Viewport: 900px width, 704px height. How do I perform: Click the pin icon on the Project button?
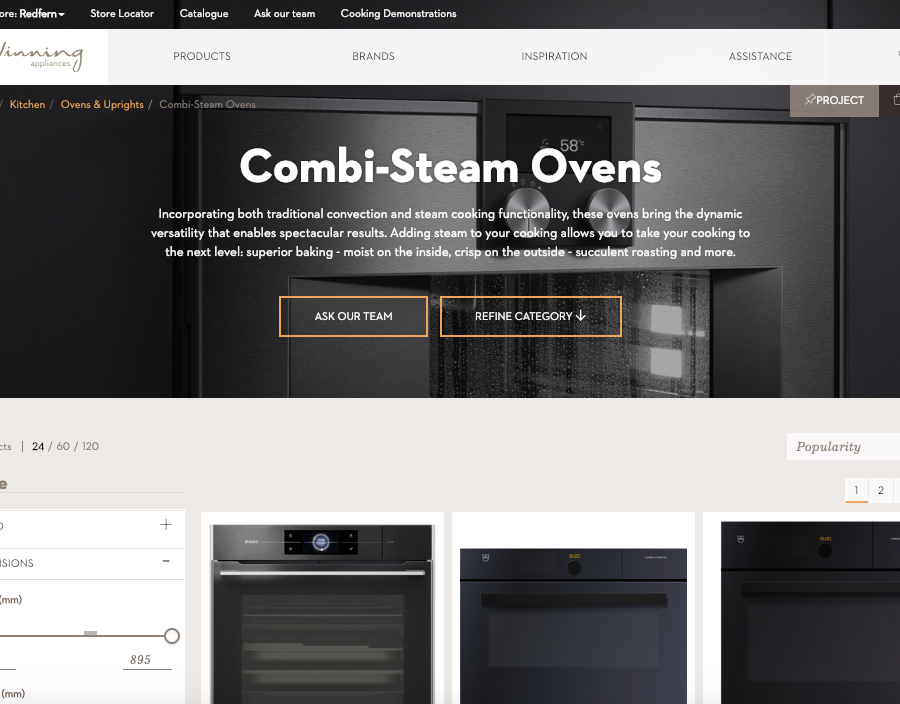click(x=809, y=100)
